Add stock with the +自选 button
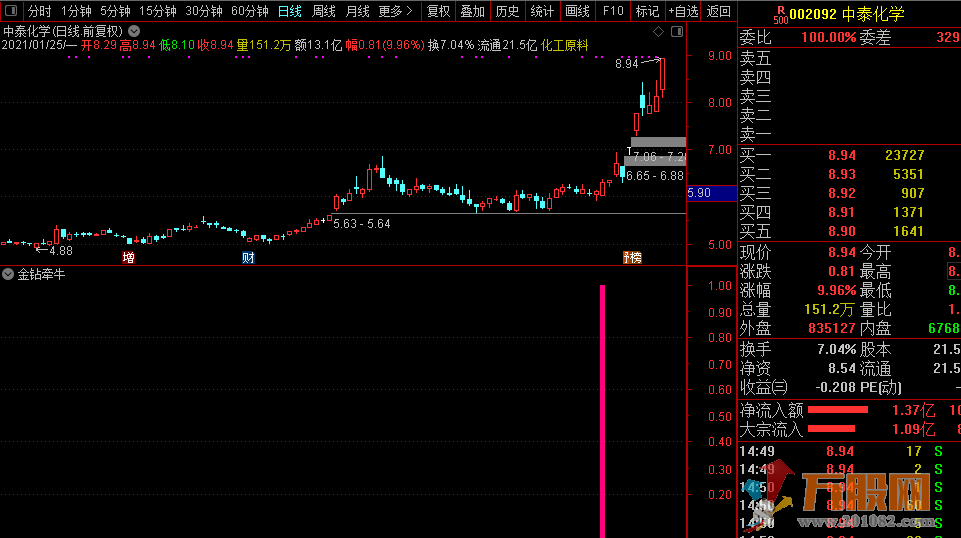This screenshot has height=538, width=961. point(682,11)
